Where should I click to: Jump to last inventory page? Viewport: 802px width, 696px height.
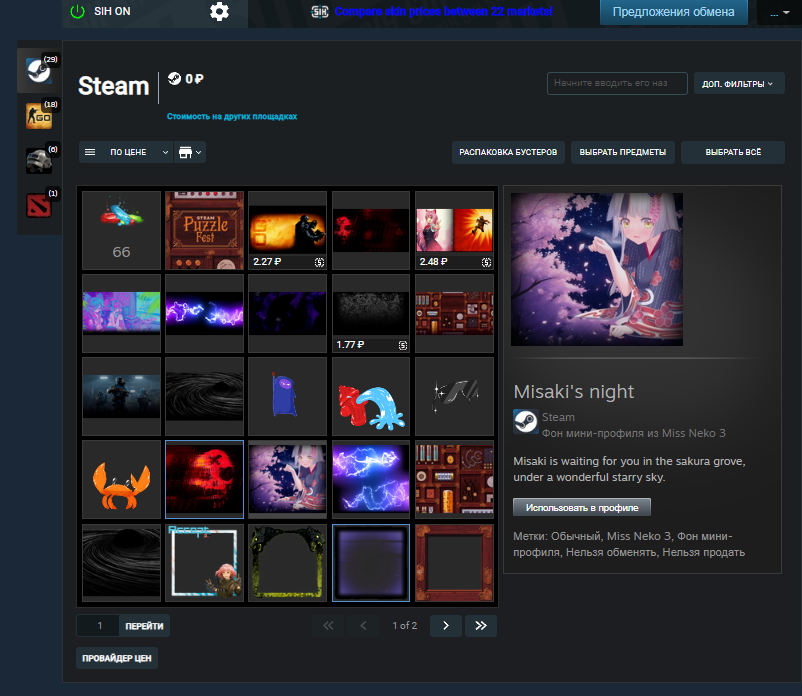tap(481, 625)
